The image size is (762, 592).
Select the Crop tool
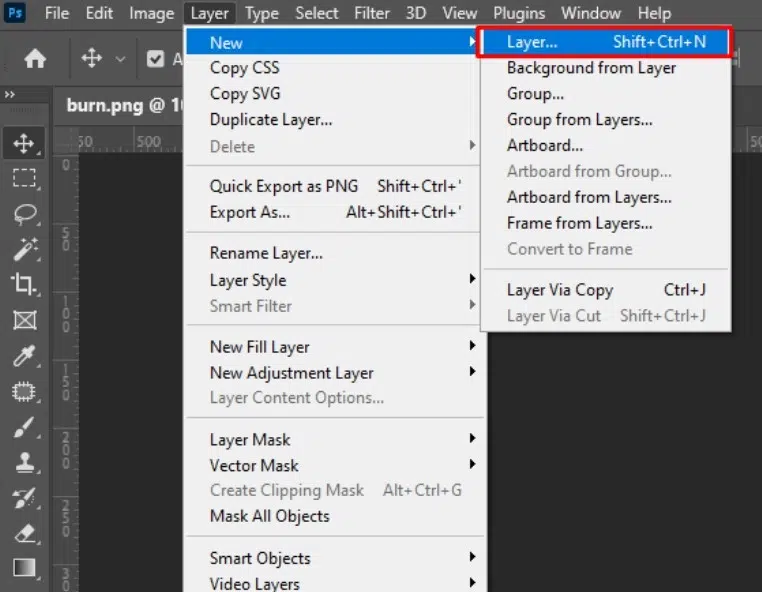pyautogui.click(x=24, y=284)
